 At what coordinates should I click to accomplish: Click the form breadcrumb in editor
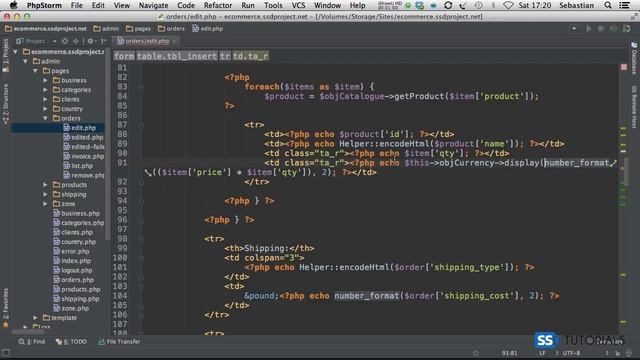124,56
